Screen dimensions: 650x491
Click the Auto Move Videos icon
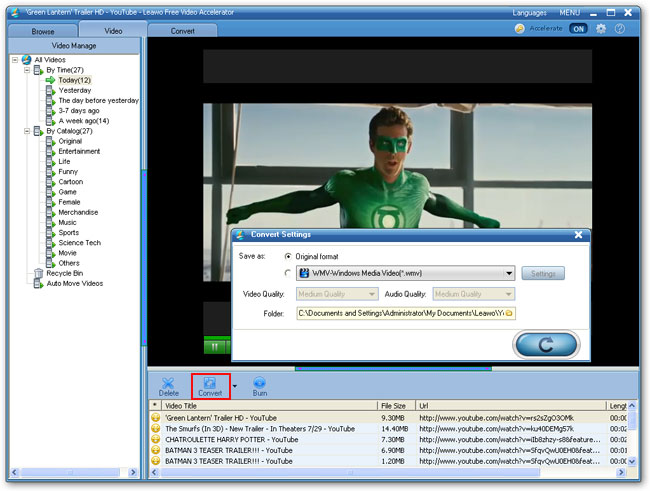tap(39, 284)
